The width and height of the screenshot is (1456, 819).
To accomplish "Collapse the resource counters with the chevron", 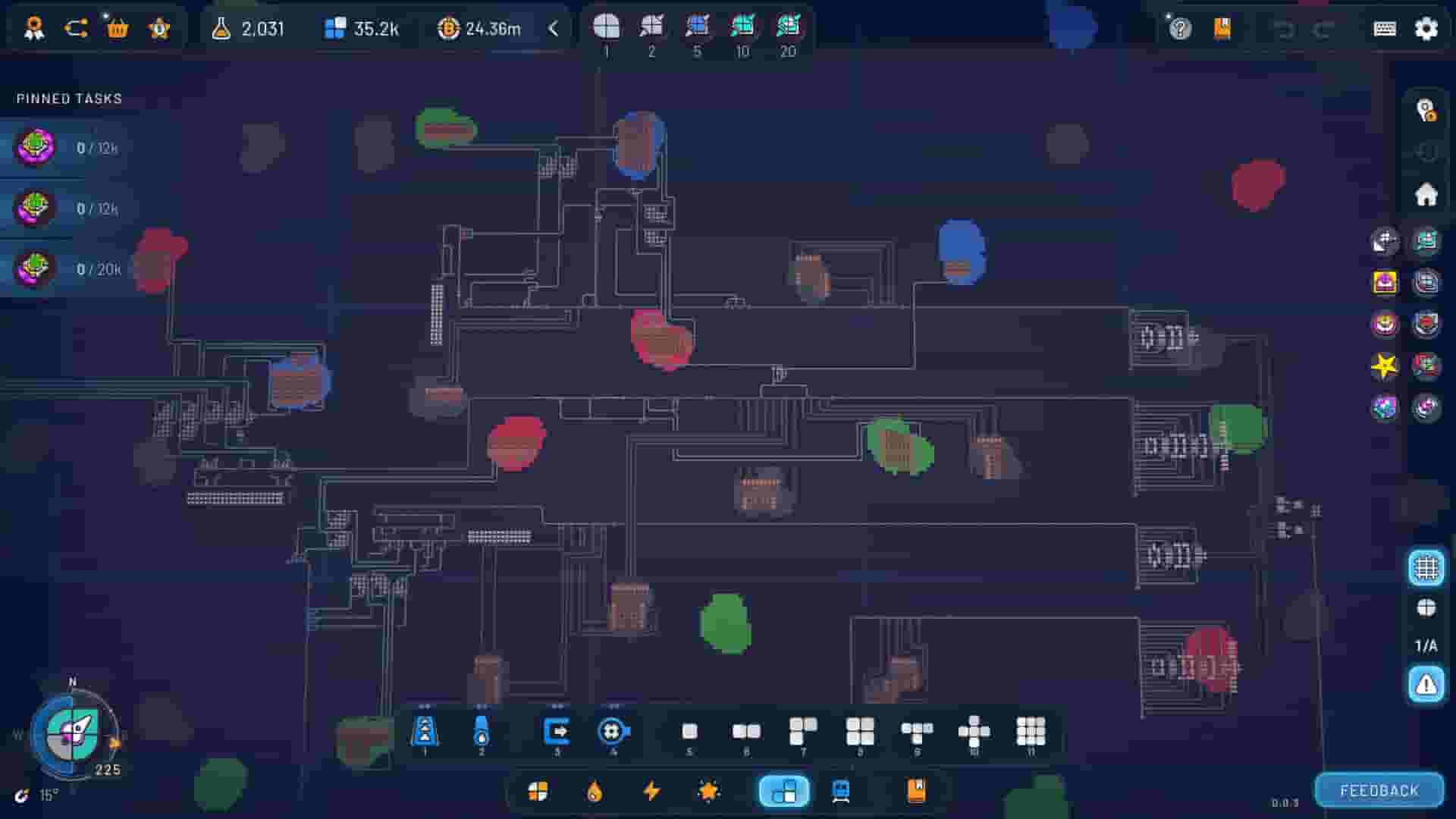I will pyautogui.click(x=554, y=28).
